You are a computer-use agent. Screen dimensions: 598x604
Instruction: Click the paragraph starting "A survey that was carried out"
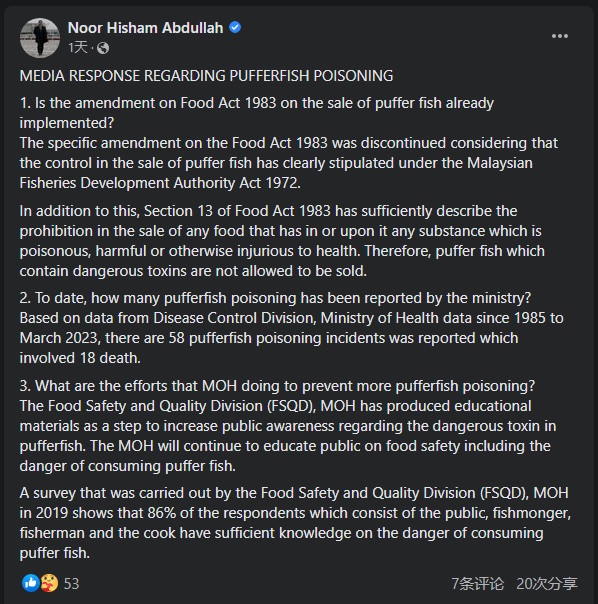tap(295, 523)
